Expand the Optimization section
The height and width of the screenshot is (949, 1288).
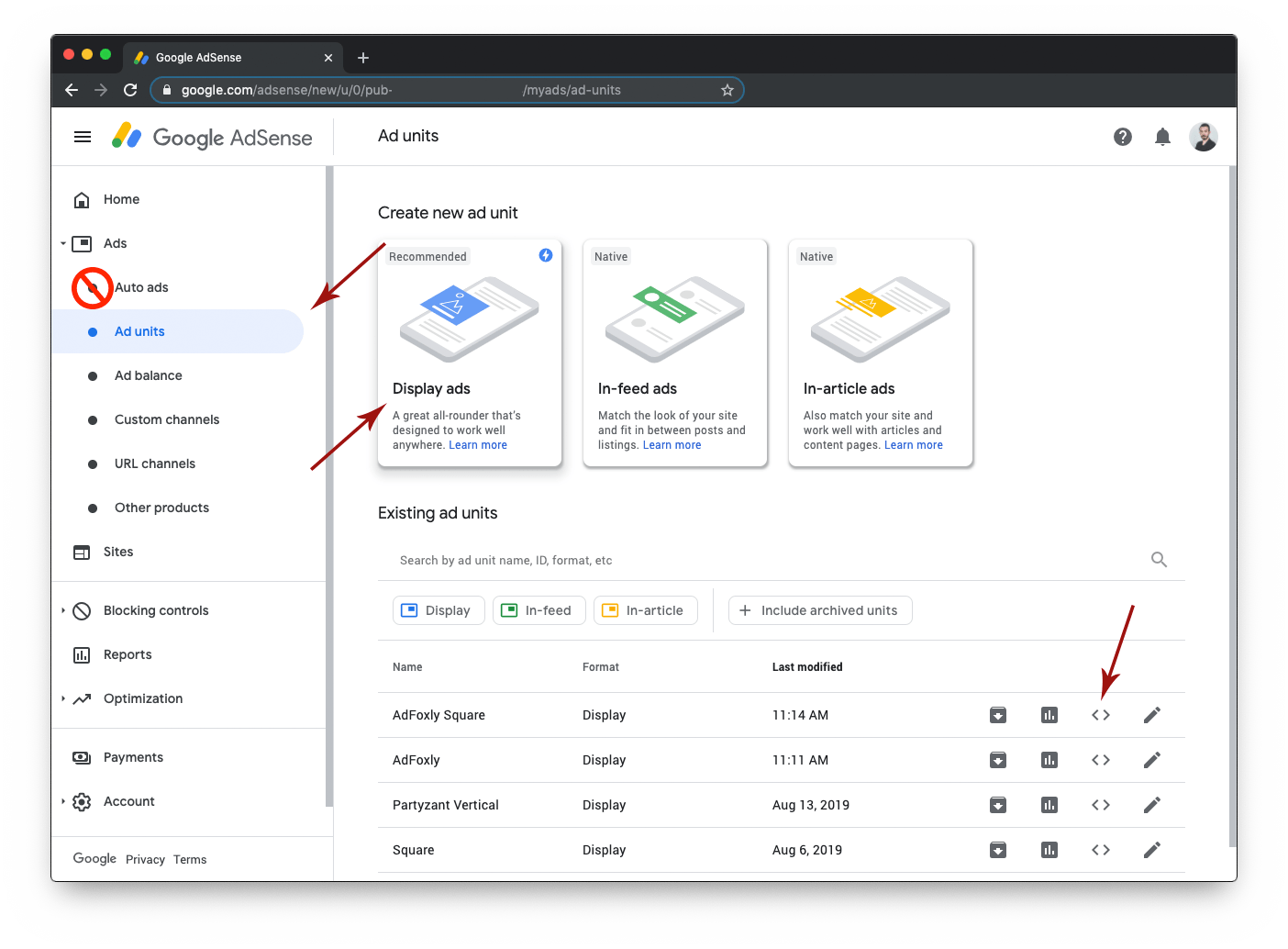(63, 698)
